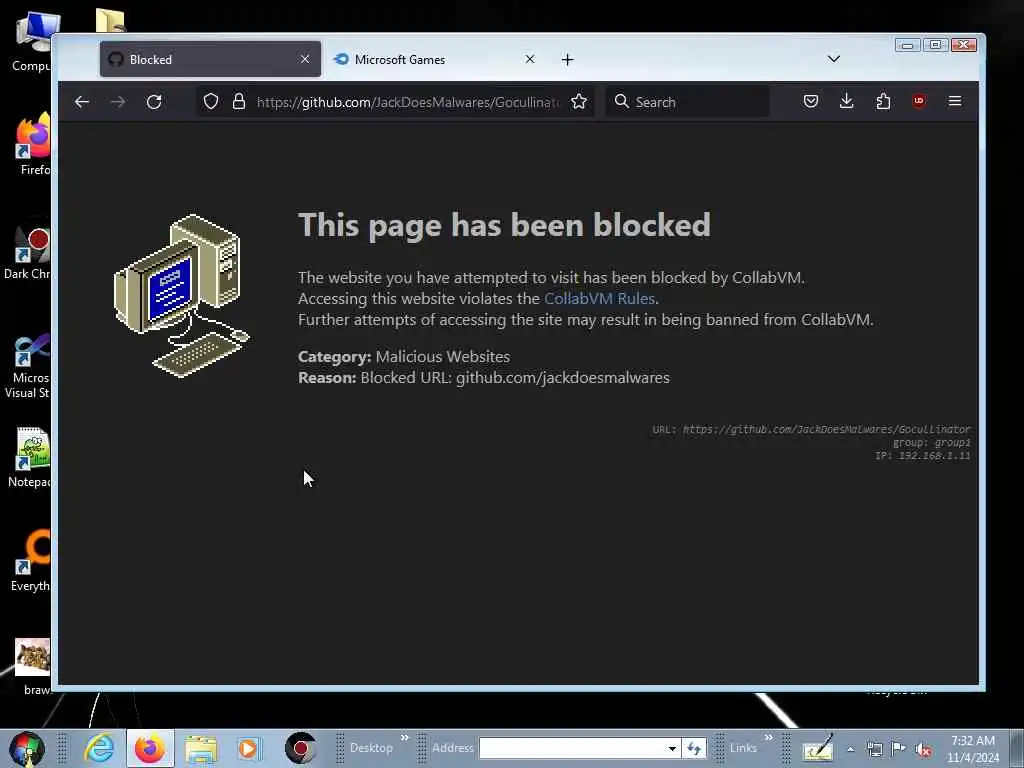This screenshot has height=768, width=1024.
Task: Open the muted volume tray icon
Action: (923, 750)
